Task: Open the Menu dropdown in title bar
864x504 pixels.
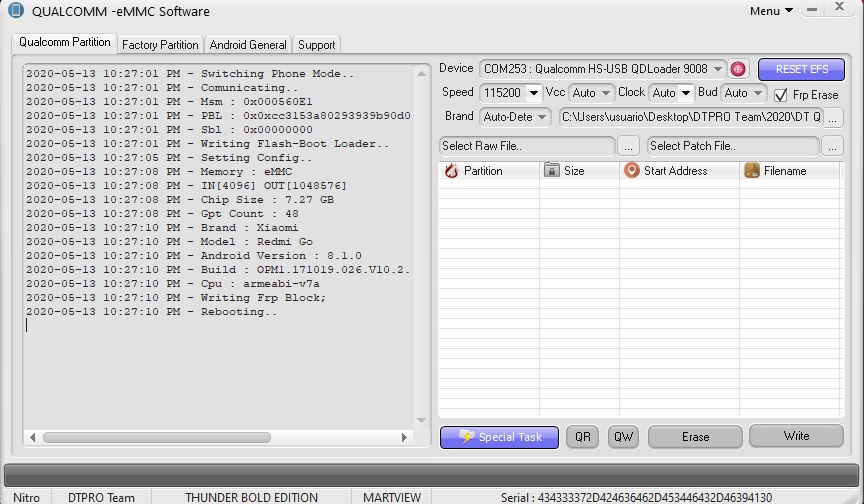Action: pos(771,10)
